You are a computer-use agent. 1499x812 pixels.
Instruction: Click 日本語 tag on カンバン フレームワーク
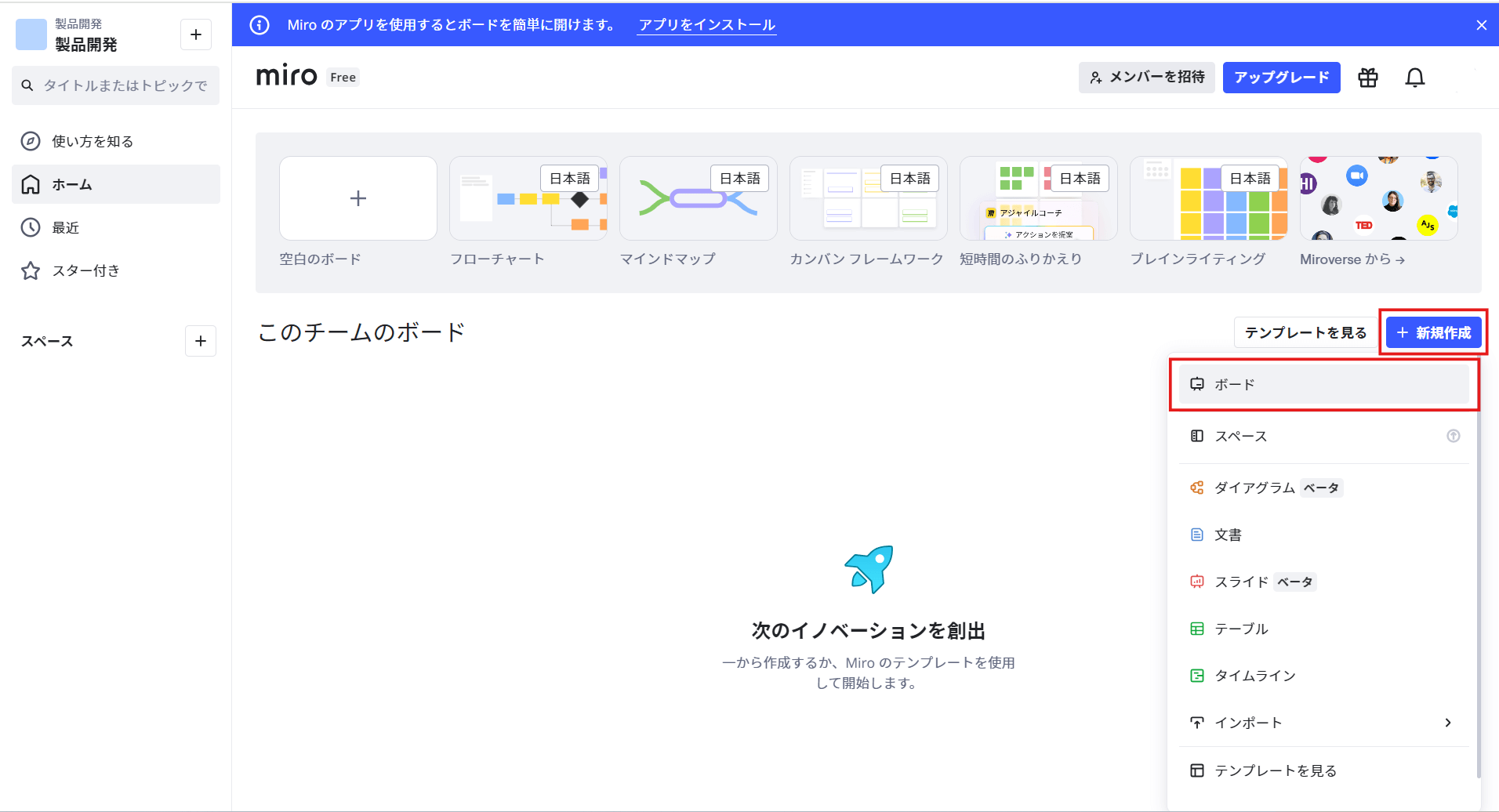(x=910, y=178)
